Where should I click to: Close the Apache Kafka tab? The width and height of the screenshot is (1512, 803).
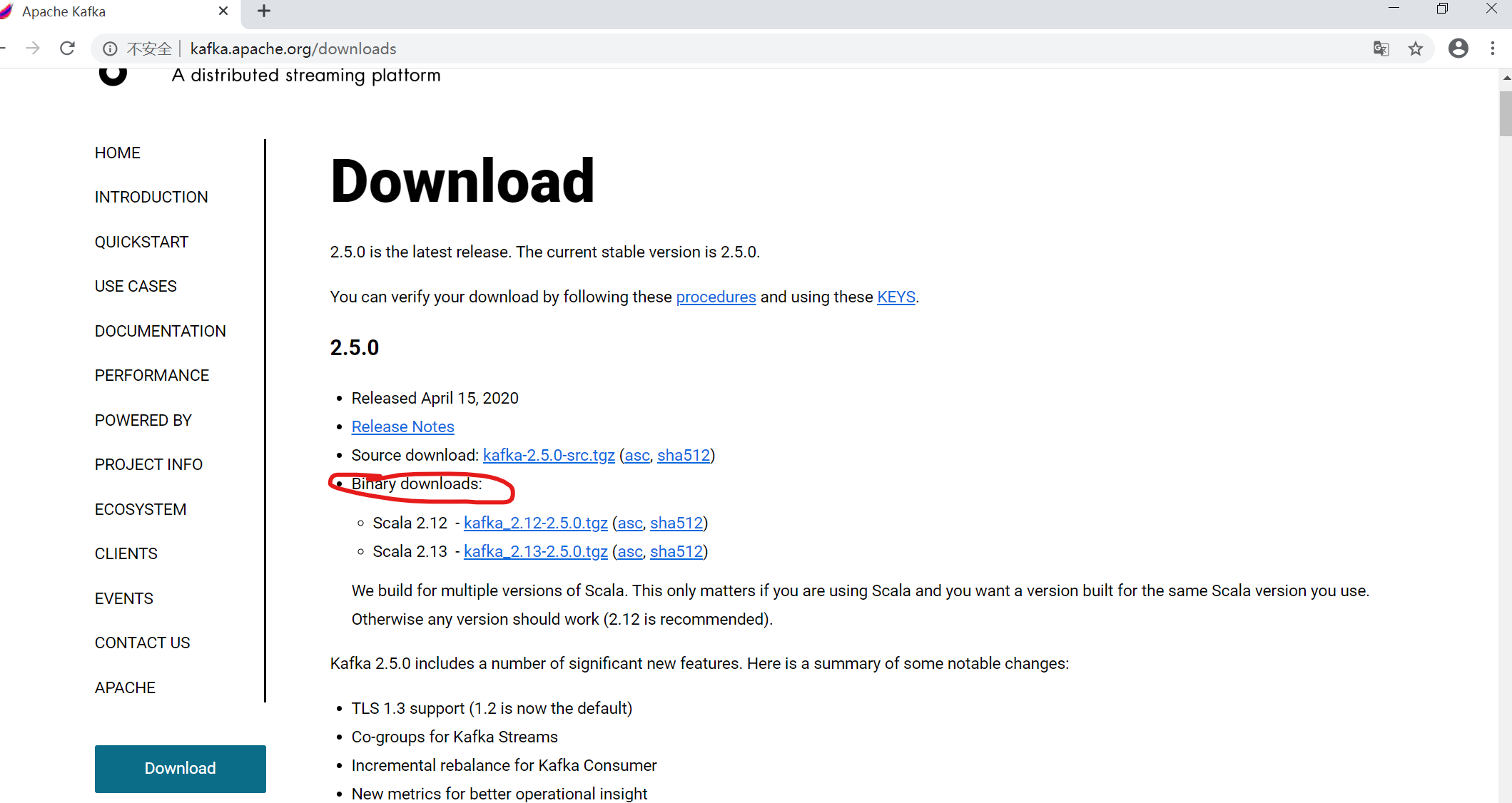point(223,11)
